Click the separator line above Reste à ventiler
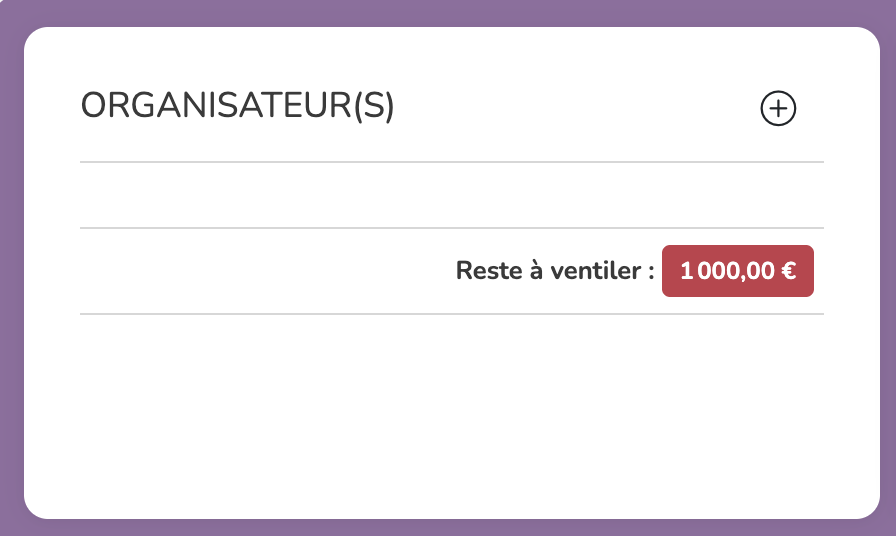The image size is (896, 536). 450,228
